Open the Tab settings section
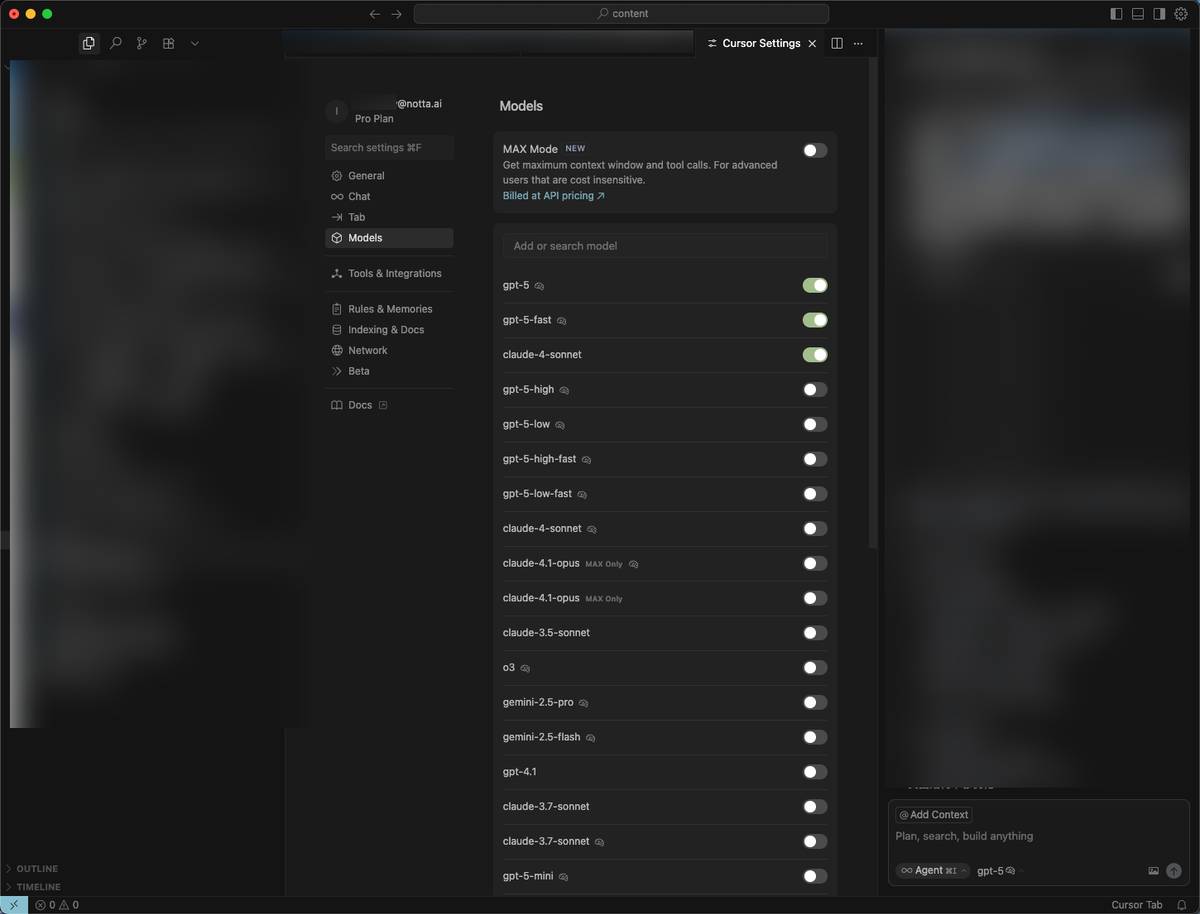Viewport: 1200px width, 914px height. 389,217
